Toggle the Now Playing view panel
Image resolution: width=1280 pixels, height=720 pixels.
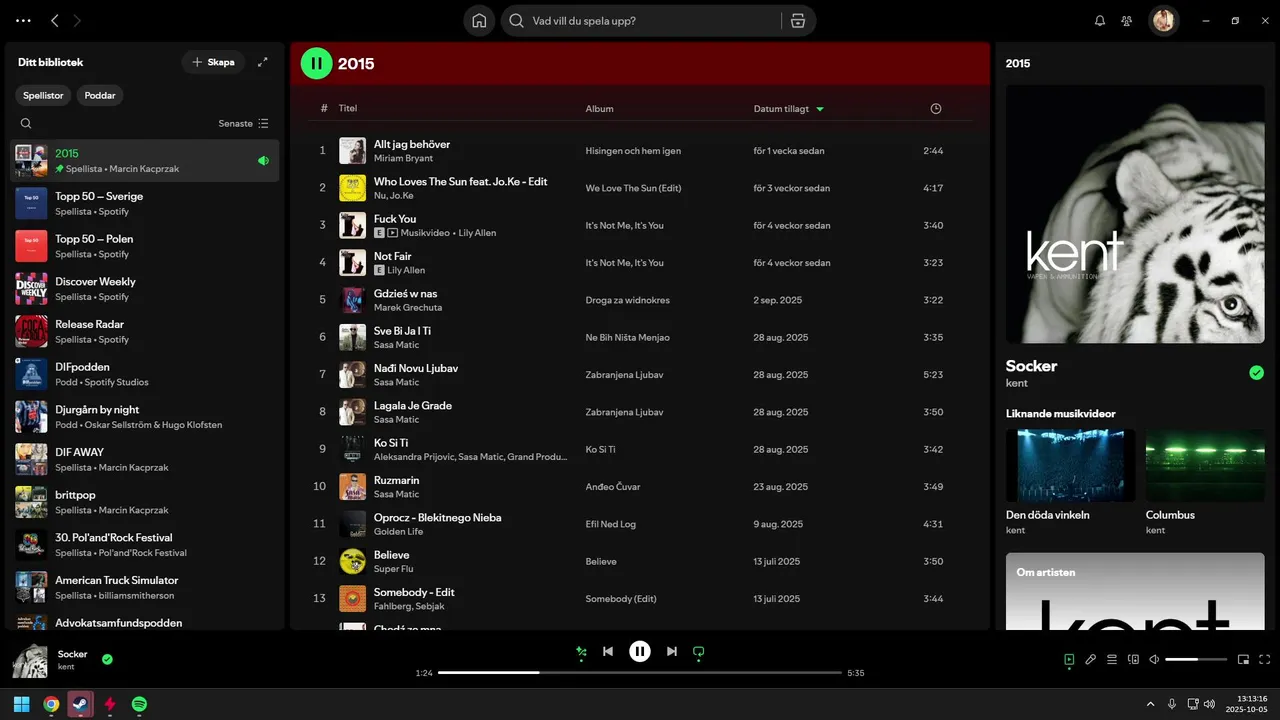[1069, 659]
